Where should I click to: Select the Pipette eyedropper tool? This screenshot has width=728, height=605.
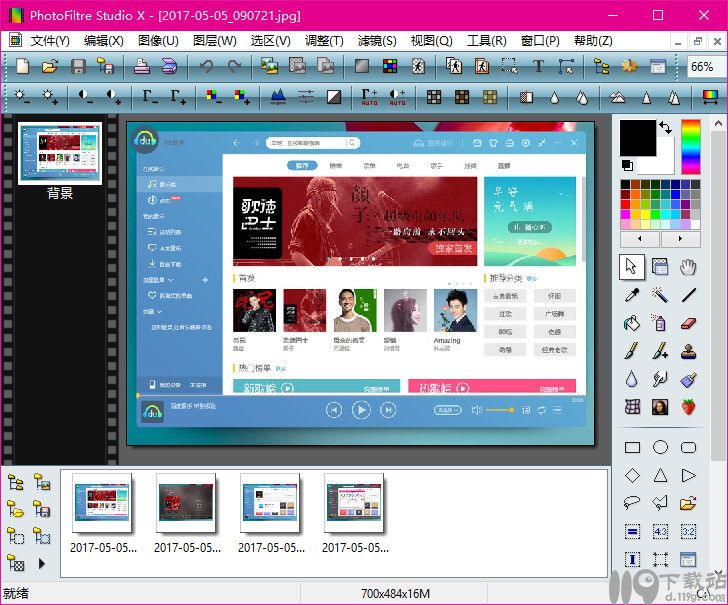click(632, 294)
